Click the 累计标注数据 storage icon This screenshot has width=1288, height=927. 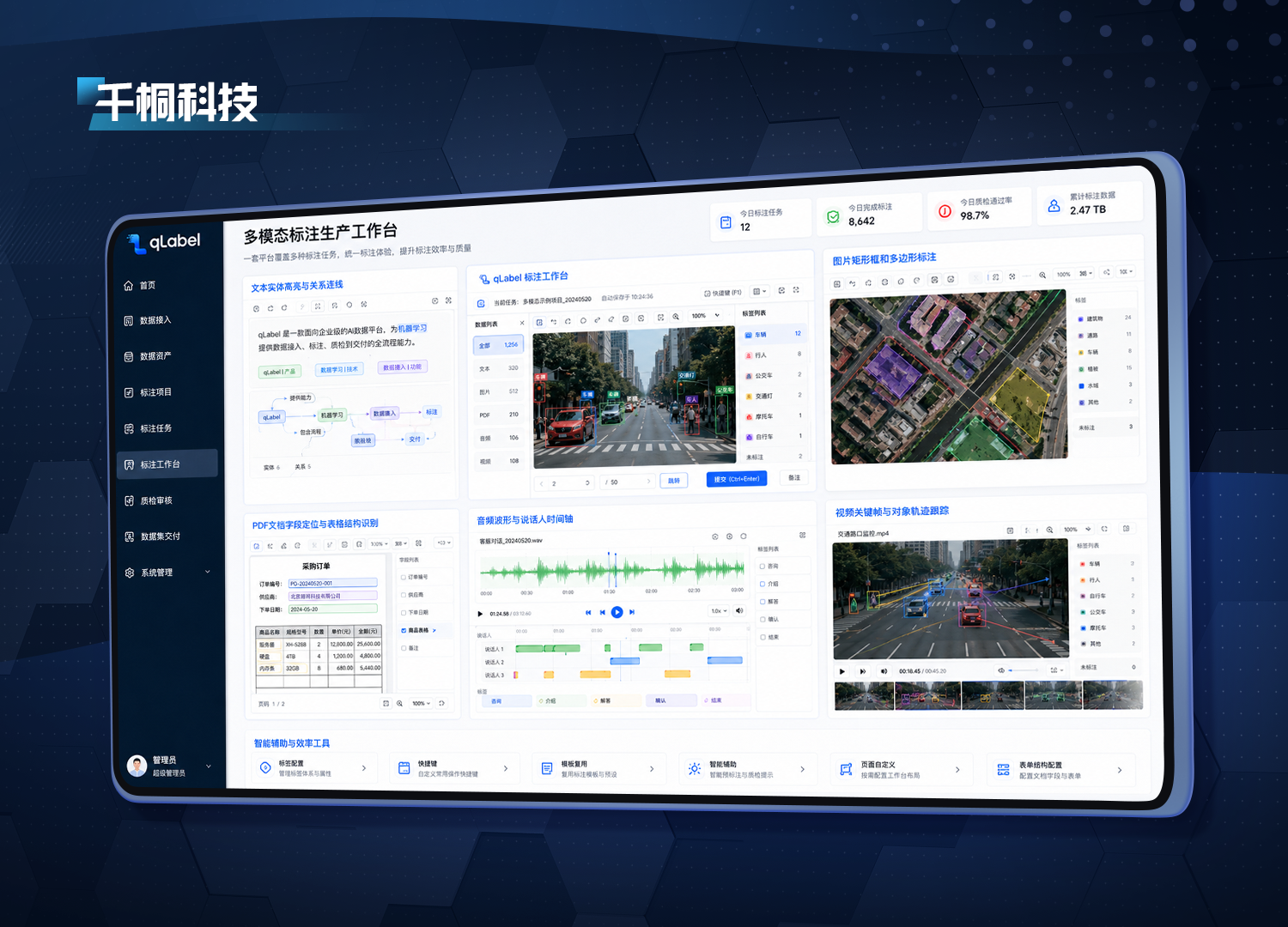coord(1054,206)
